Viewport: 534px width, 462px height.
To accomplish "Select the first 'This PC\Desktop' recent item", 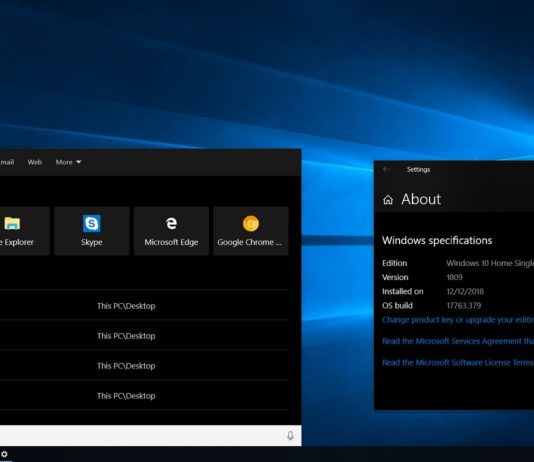I will point(144,306).
